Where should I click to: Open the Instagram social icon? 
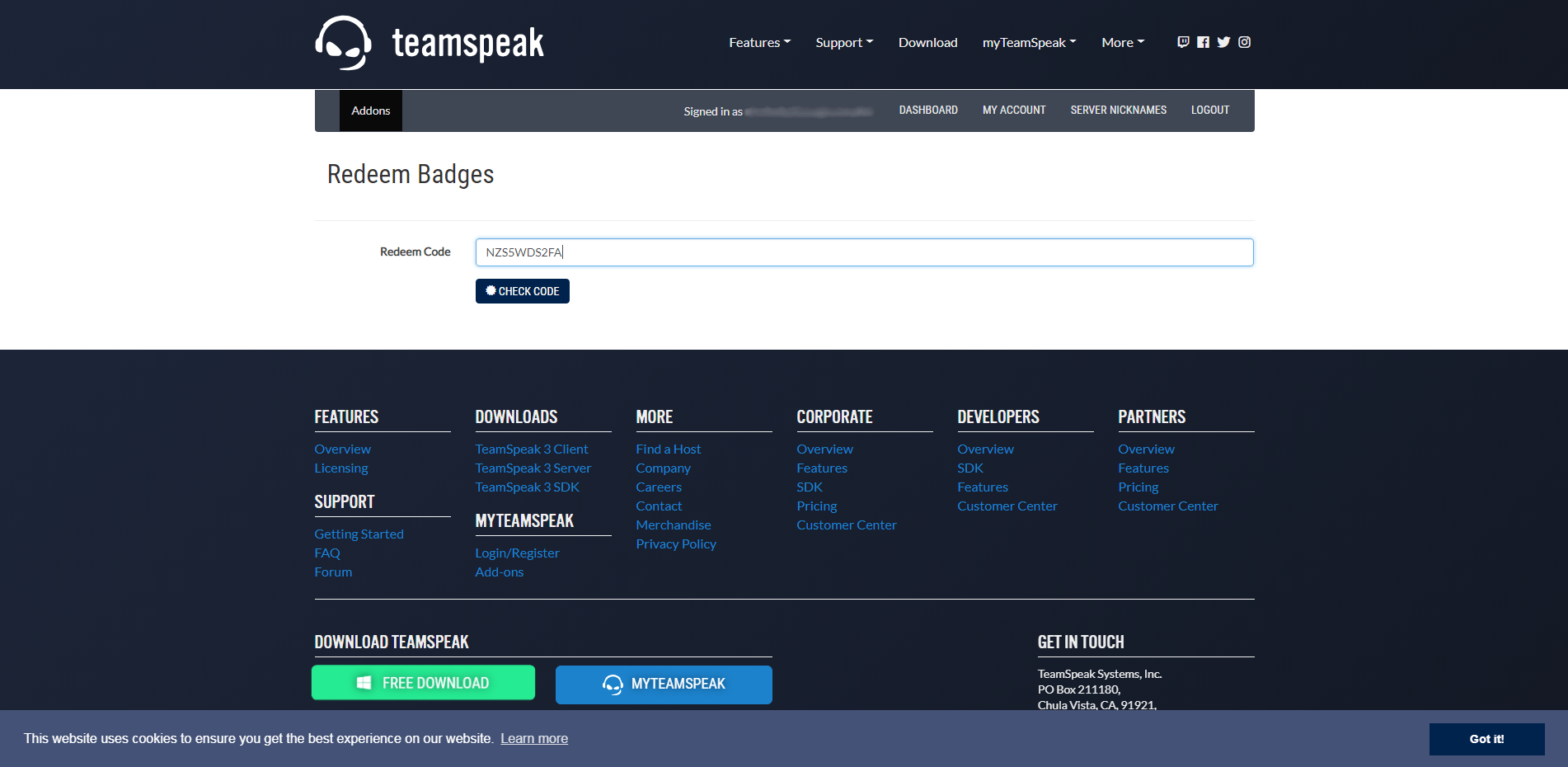tap(1244, 42)
